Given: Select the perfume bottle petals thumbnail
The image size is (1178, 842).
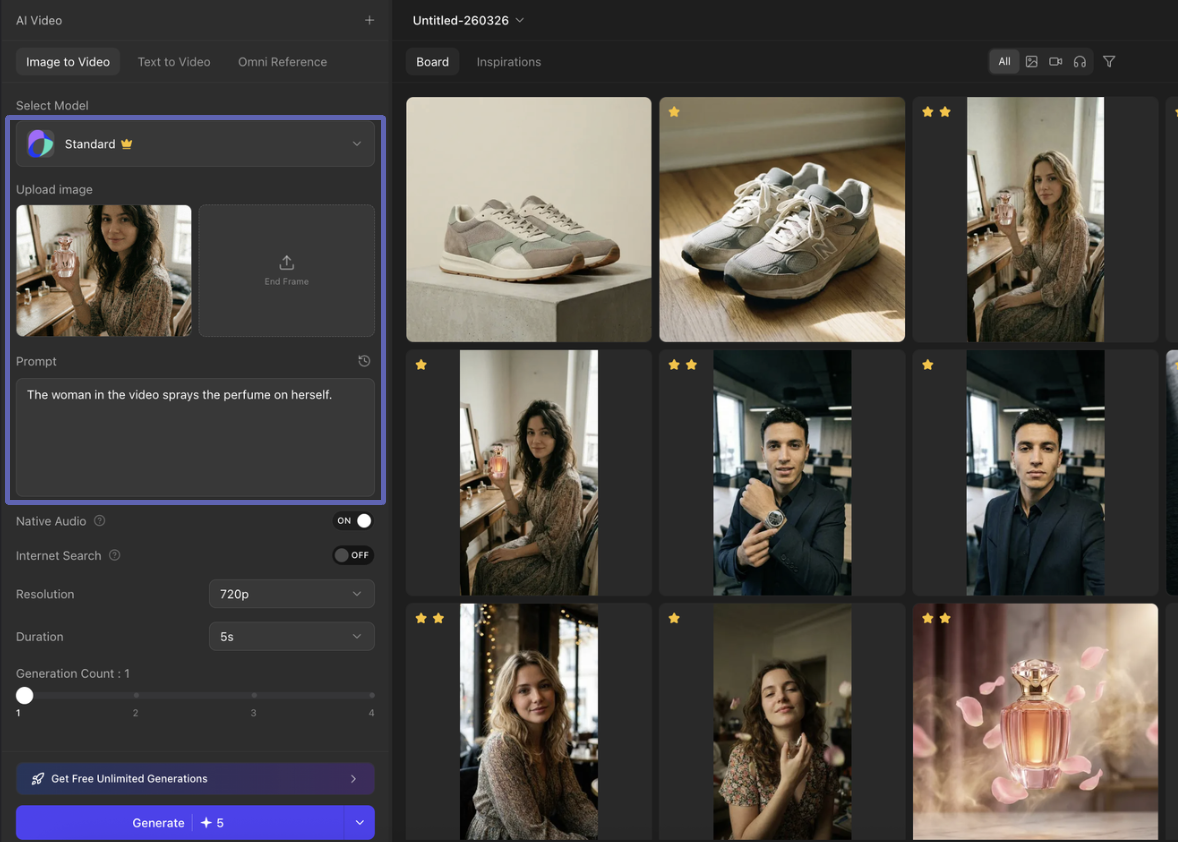Looking at the screenshot, I should click(x=1035, y=721).
